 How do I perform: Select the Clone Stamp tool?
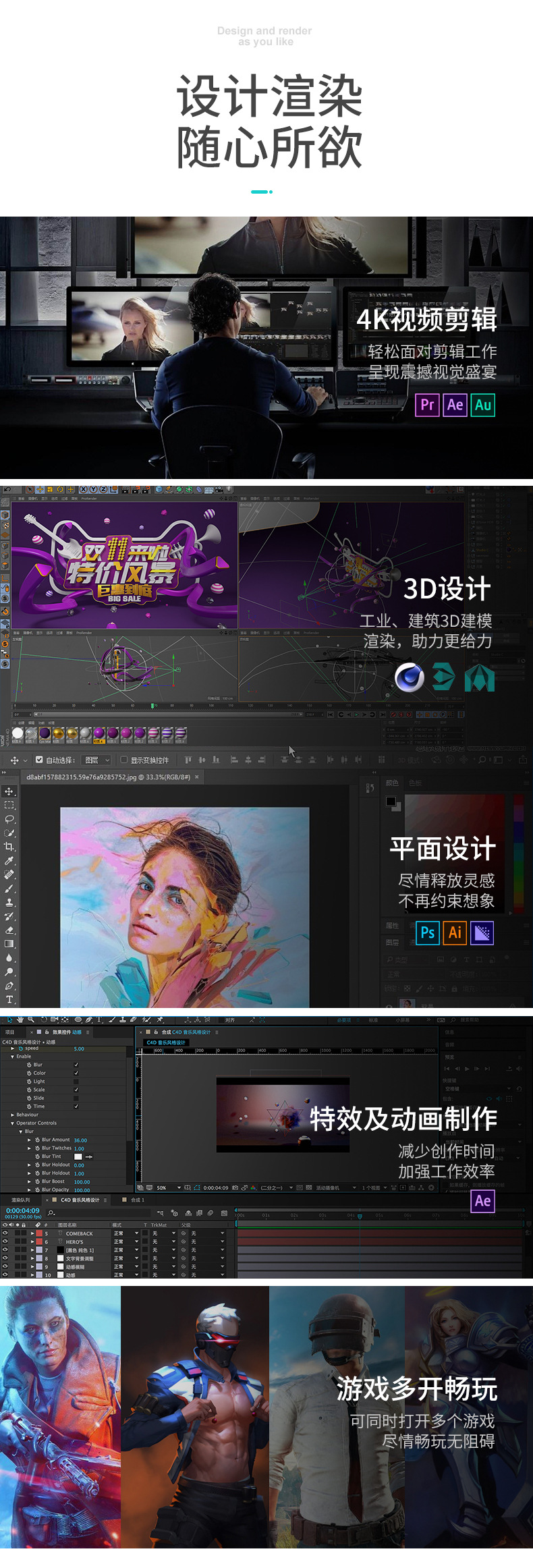coord(9,902)
